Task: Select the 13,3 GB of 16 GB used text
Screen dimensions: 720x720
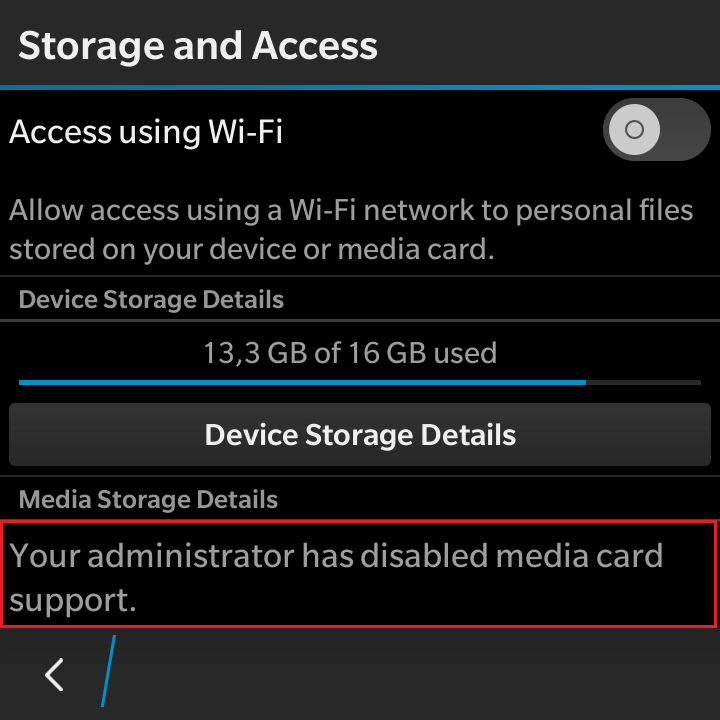Action: click(350, 353)
